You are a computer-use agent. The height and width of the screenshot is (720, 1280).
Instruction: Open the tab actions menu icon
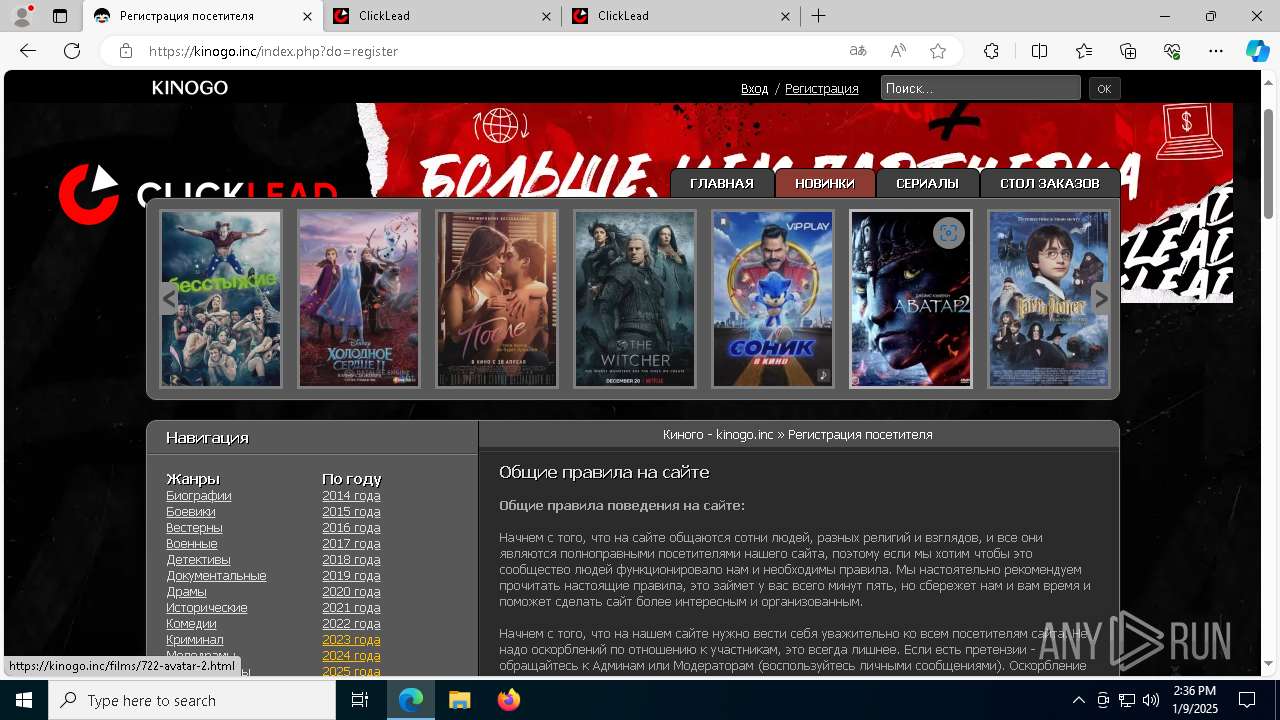[60, 16]
